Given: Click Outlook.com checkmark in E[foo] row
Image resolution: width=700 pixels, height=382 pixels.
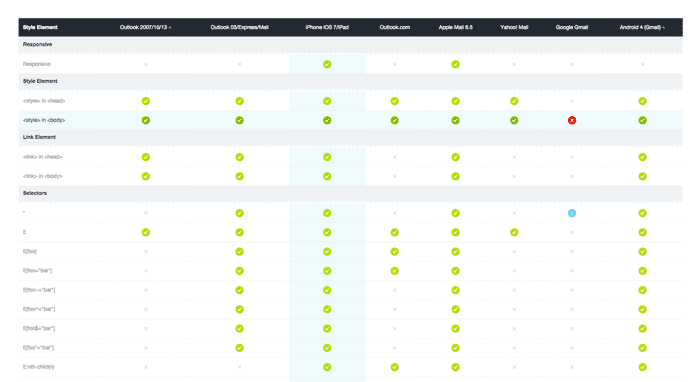Looking at the screenshot, I should 395,252.
